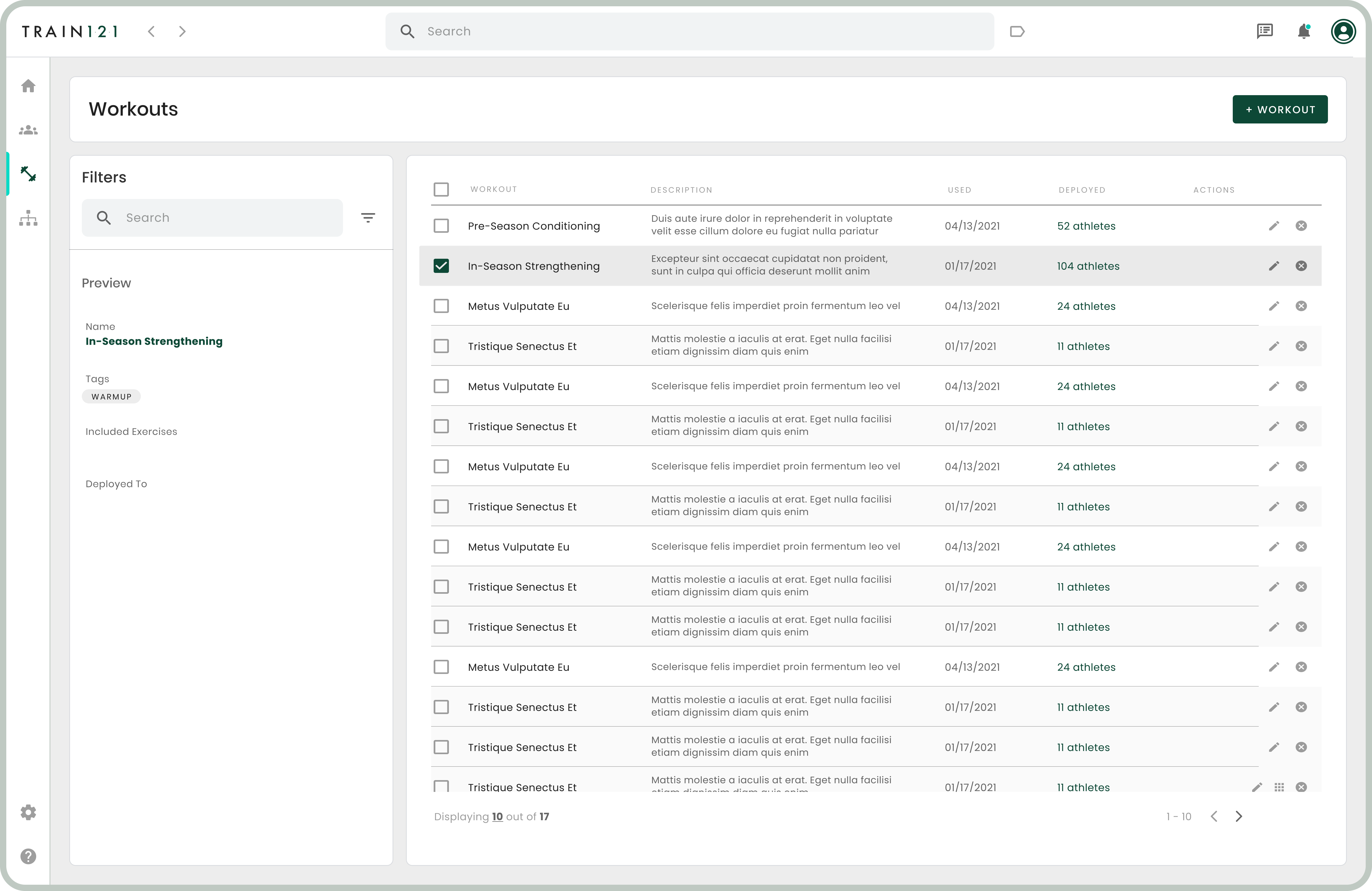Image resolution: width=1372 pixels, height=891 pixels.
Task: Expand the filter options icon
Action: point(368,218)
